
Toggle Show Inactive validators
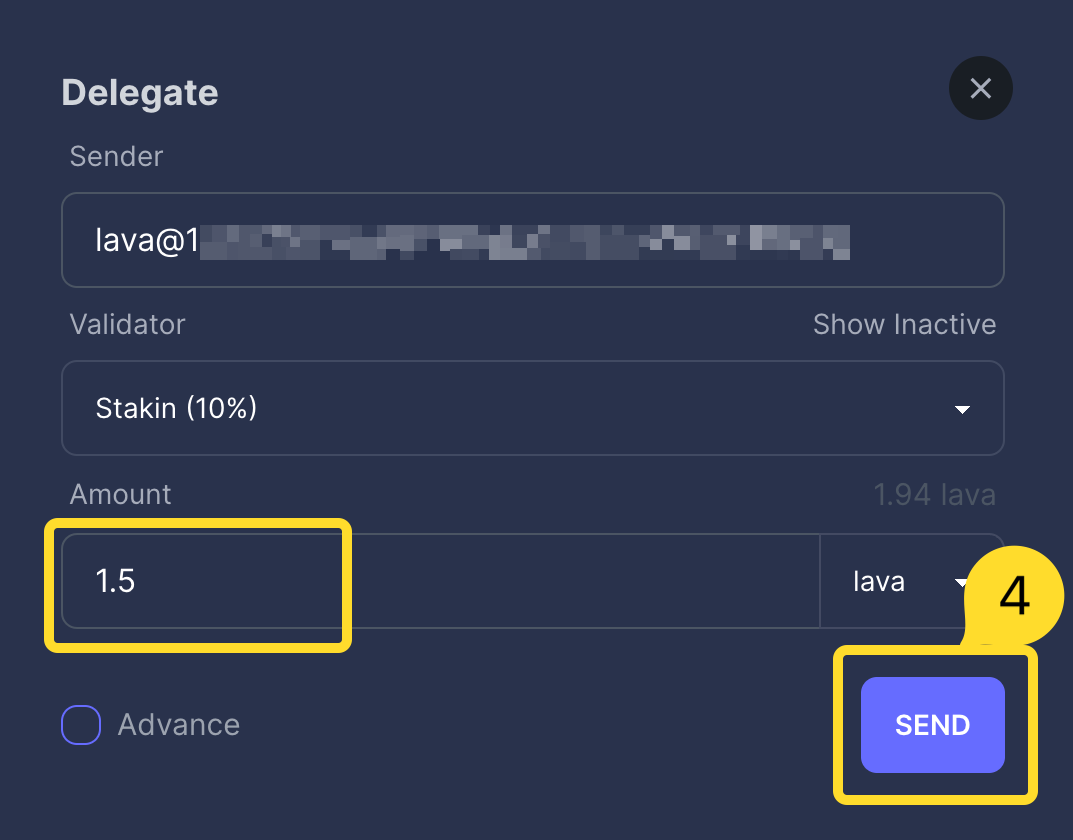coord(904,324)
